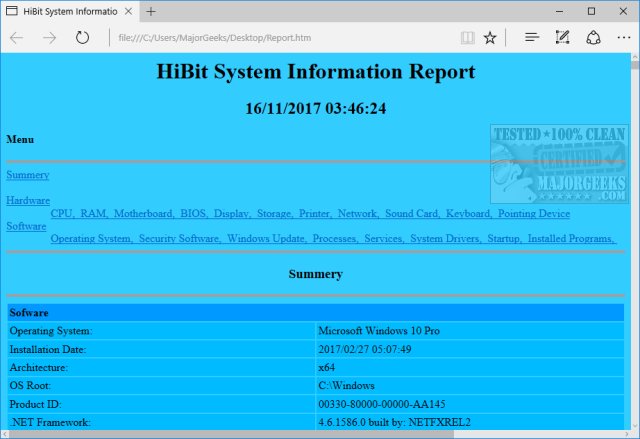Jump to the Pointing Device section link
640x439 pixels.
[533, 213]
